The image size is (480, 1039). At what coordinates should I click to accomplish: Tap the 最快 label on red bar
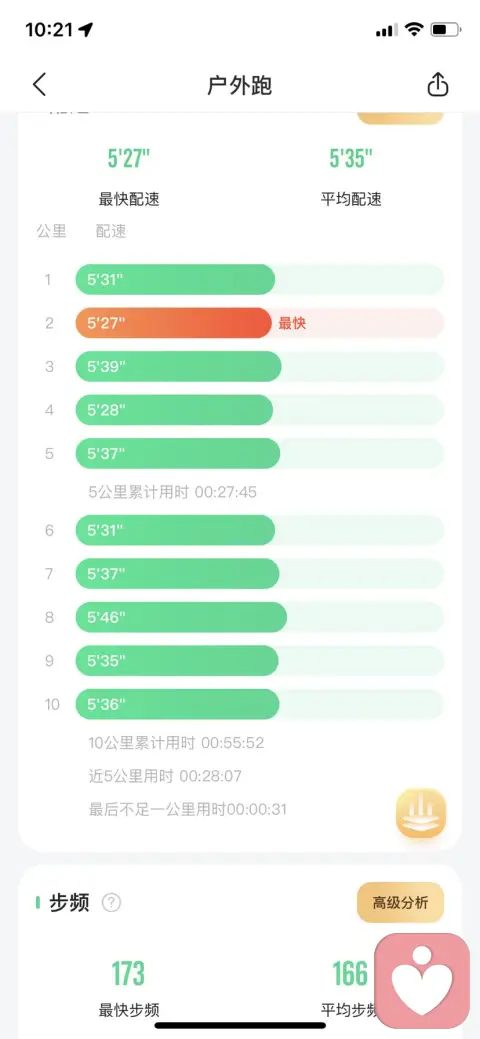point(292,323)
